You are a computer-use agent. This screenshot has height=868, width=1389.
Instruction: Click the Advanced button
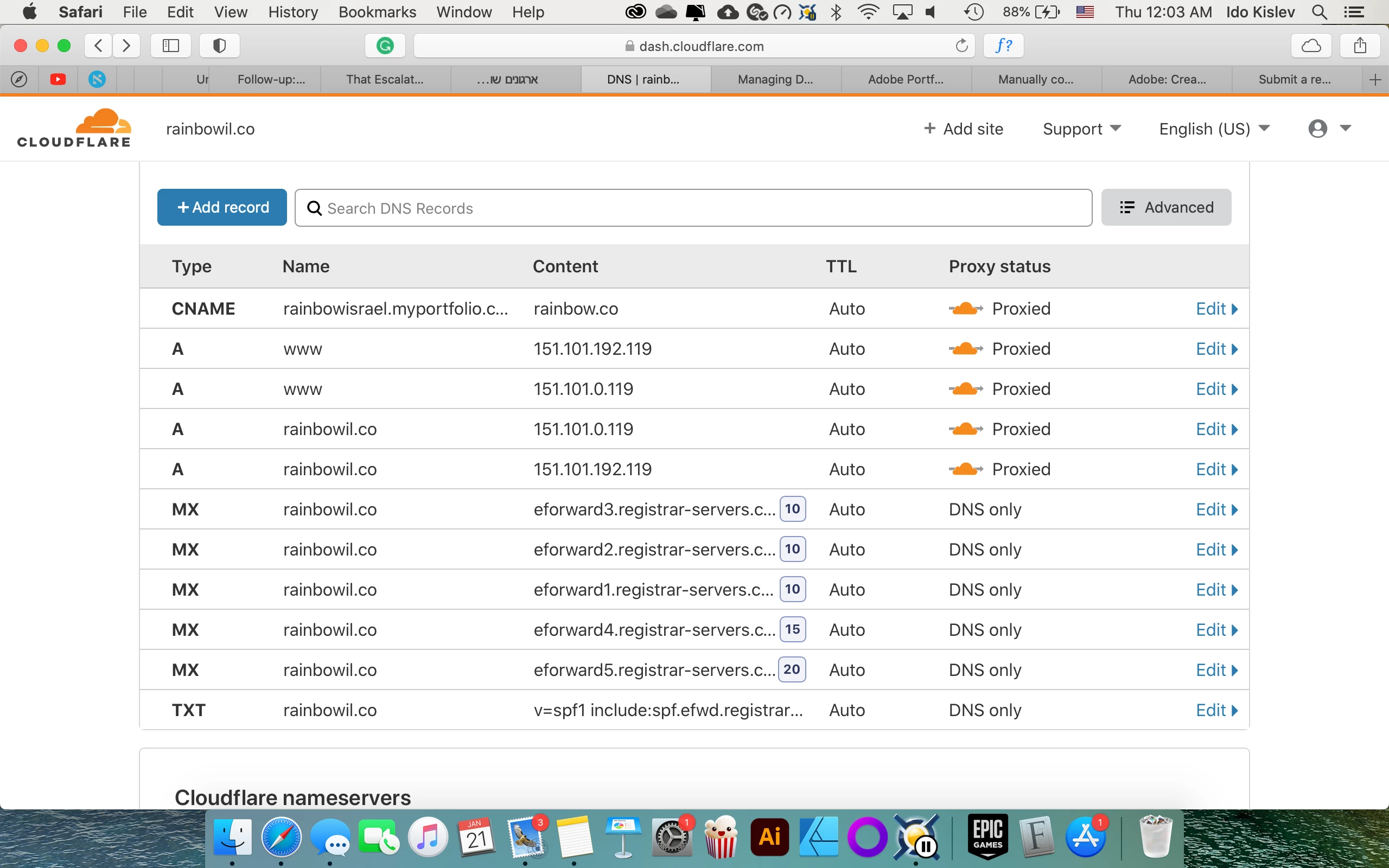[1165, 207]
